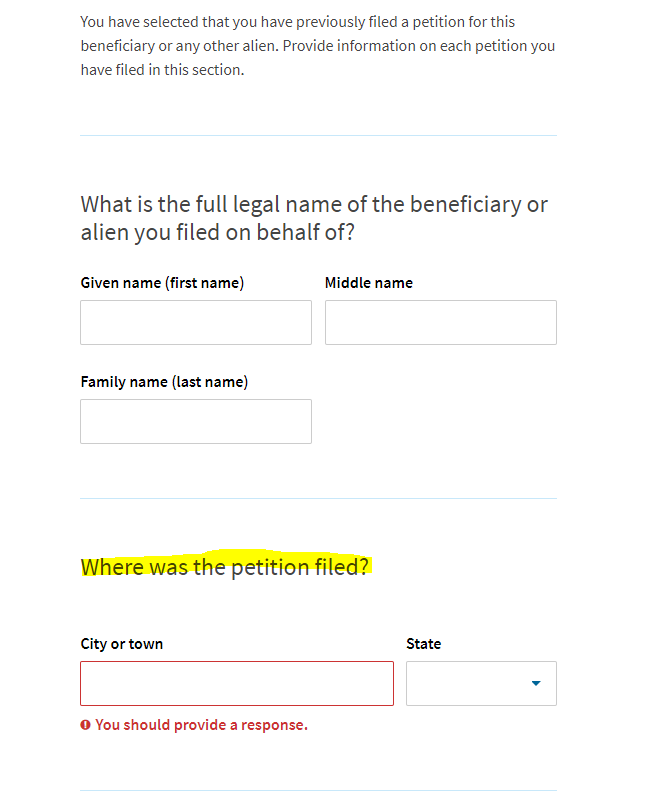Click the highlighted 'Where was the petition filed?' heading
657x811 pixels.
tap(225, 567)
